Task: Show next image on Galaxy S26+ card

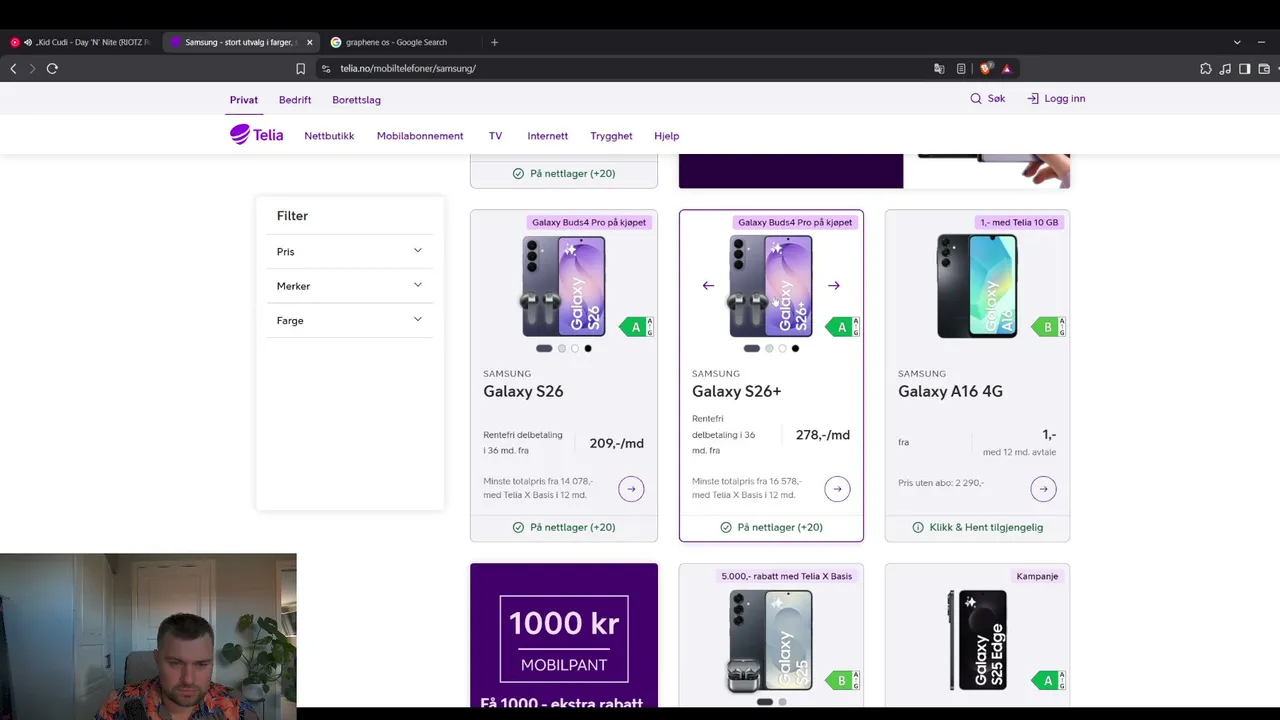Action: point(834,285)
